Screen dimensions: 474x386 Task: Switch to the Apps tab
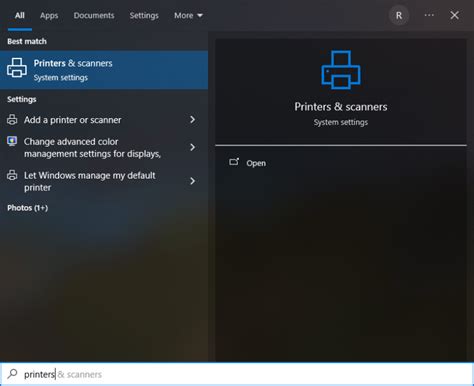[49, 15]
